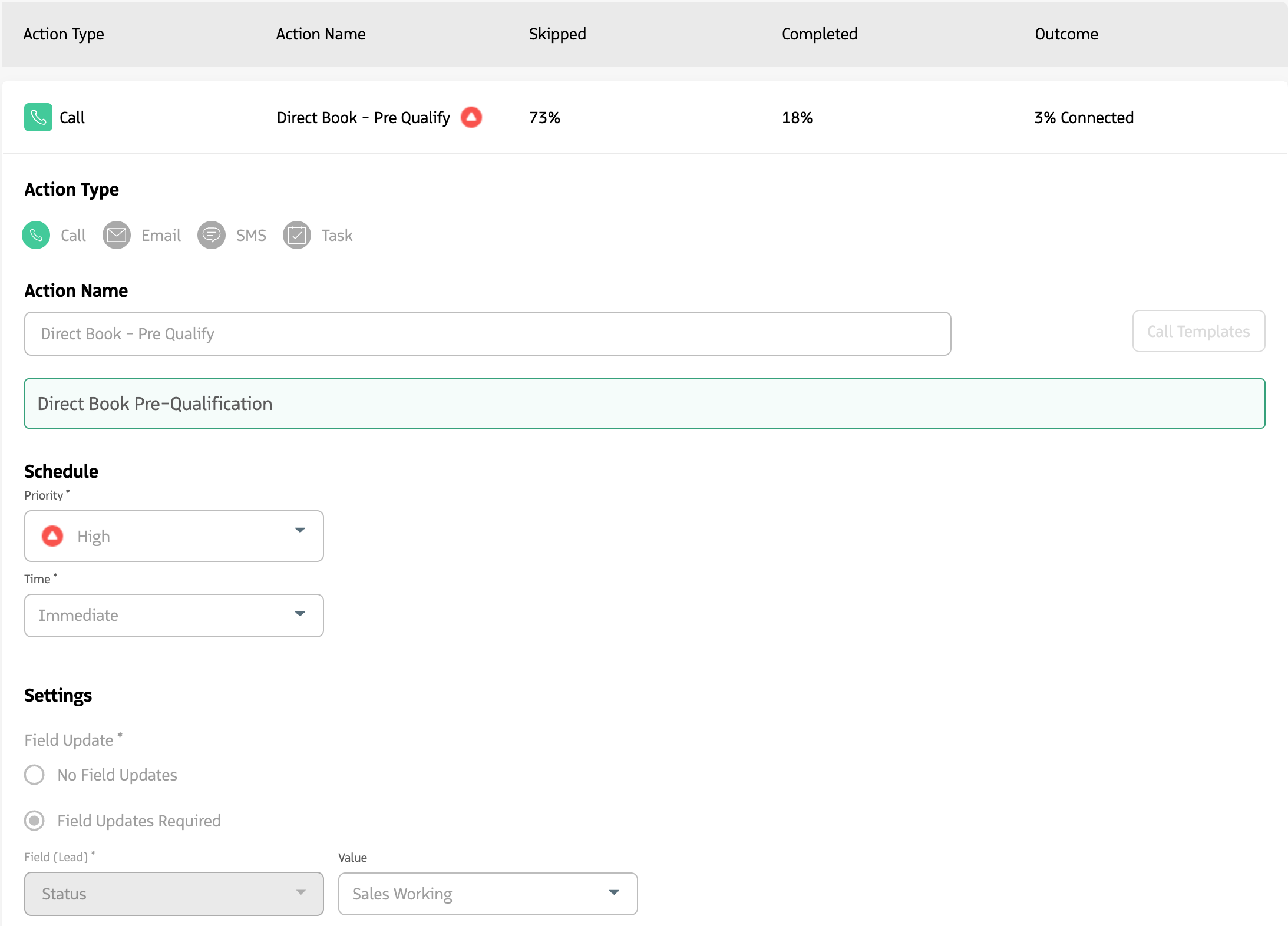Click the Skipped column header
This screenshot has width=1288, height=926.
[557, 34]
